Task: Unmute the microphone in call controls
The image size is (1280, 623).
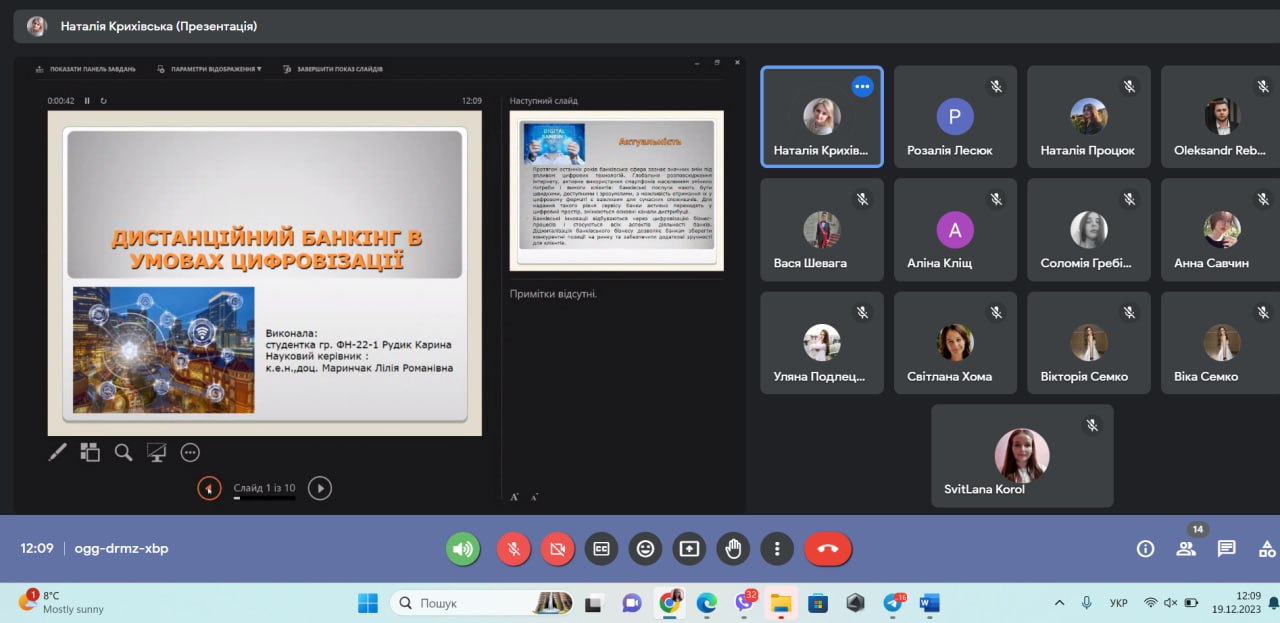Action: 513,549
